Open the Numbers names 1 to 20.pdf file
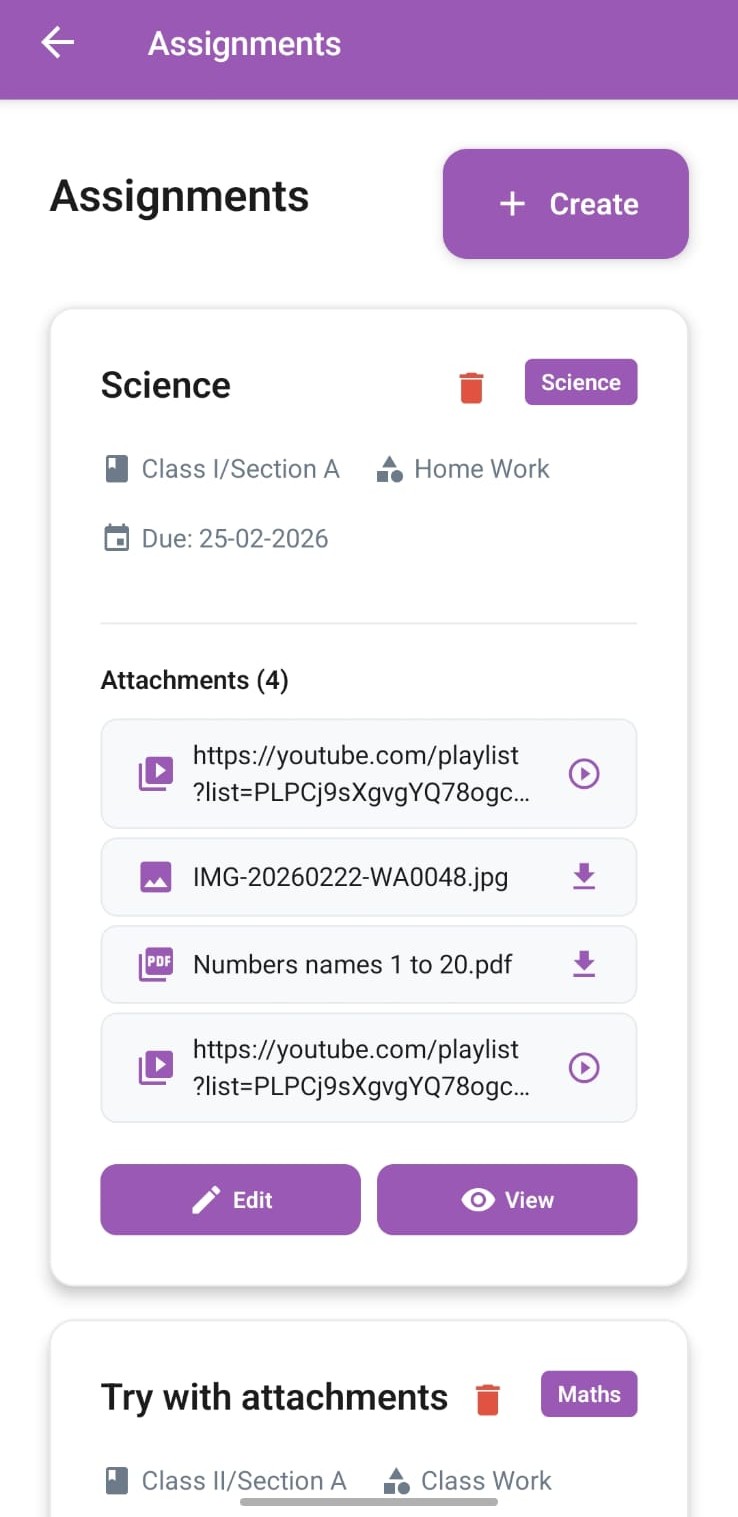The width and height of the screenshot is (738, 1517). 352,965
